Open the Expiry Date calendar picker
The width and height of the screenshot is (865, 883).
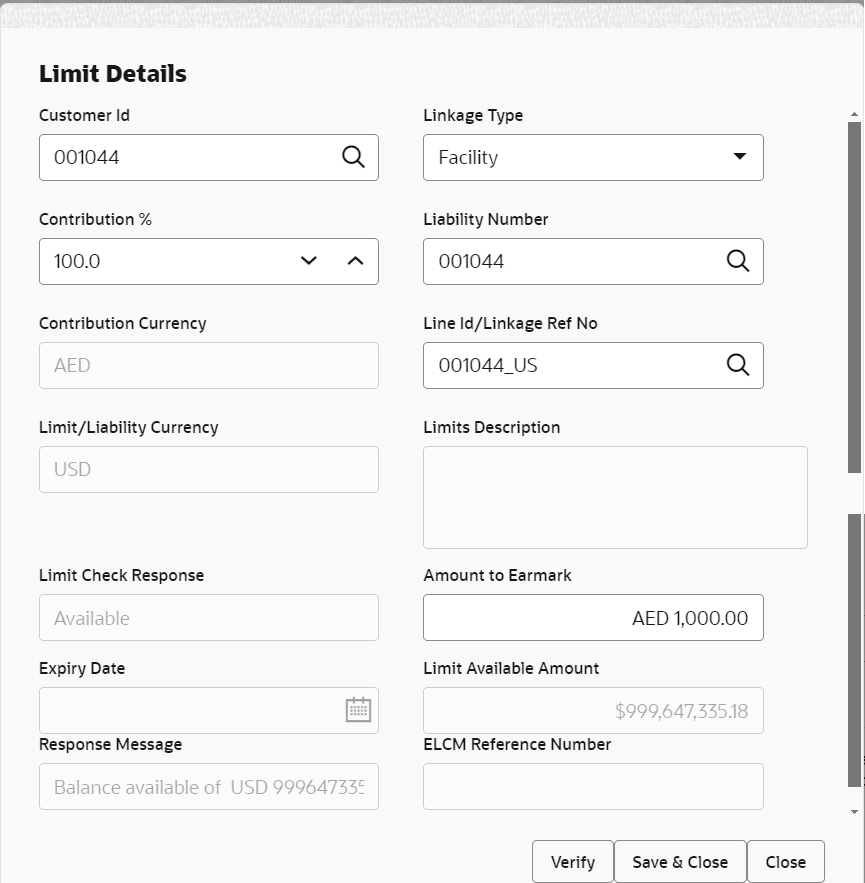pos(358,710)
